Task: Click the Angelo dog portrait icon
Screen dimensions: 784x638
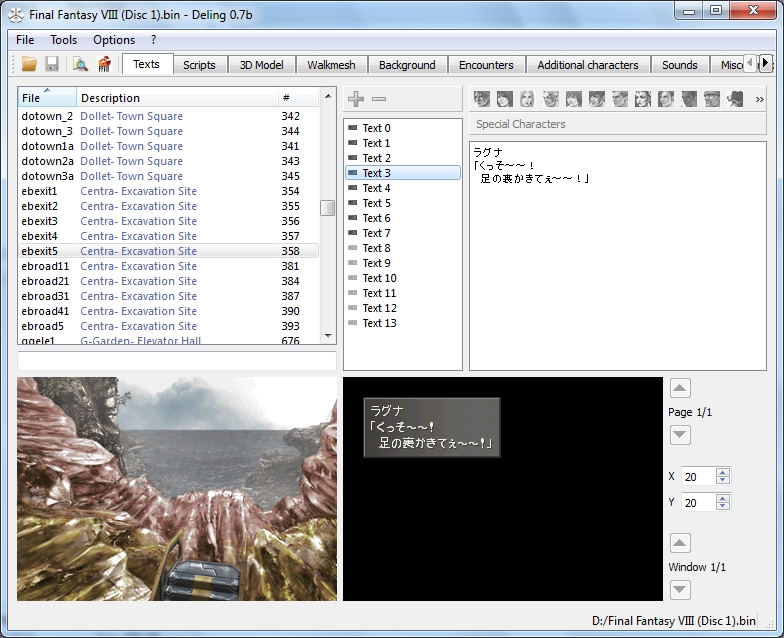Action: click(x=734, y=99)
